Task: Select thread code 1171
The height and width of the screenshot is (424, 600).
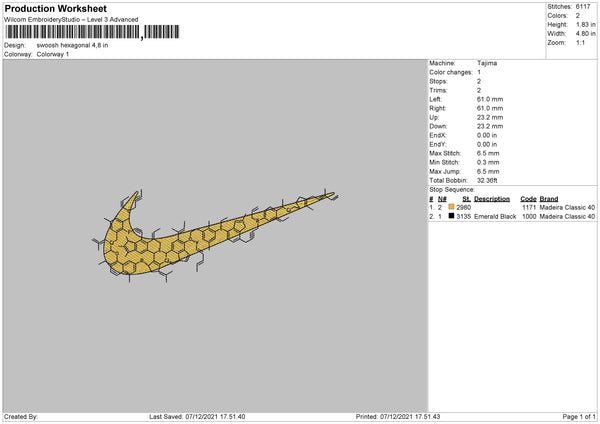Action: coord(529,207)
